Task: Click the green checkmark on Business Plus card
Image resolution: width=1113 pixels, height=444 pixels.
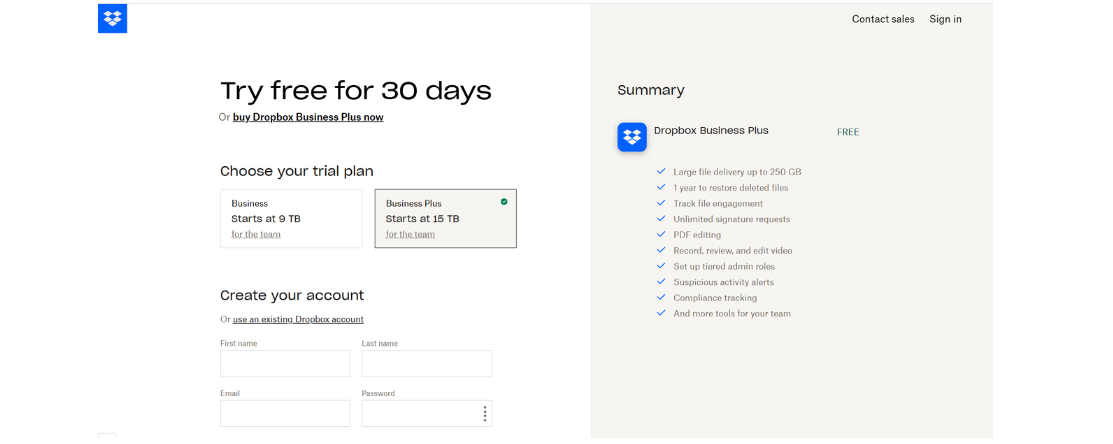Action: [x=504, y=202]
